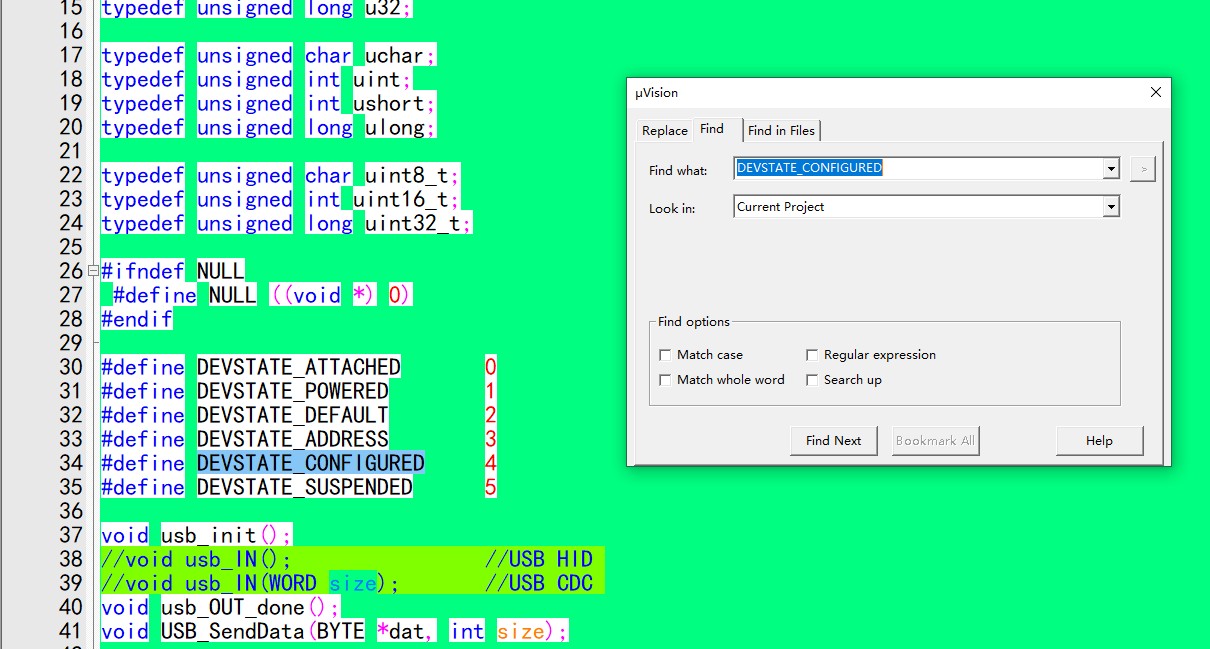Open the Find in Files tab
Viewport: 1210px width, 649px height.
tap(781, 130)
